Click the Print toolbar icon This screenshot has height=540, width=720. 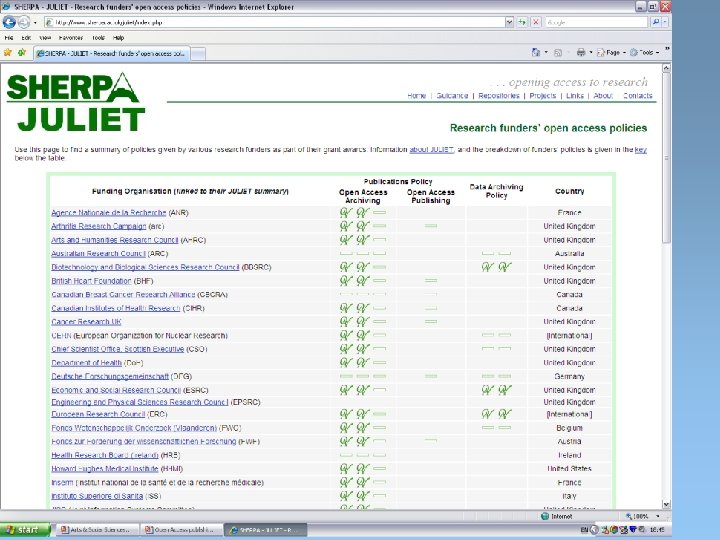(581, 52)
